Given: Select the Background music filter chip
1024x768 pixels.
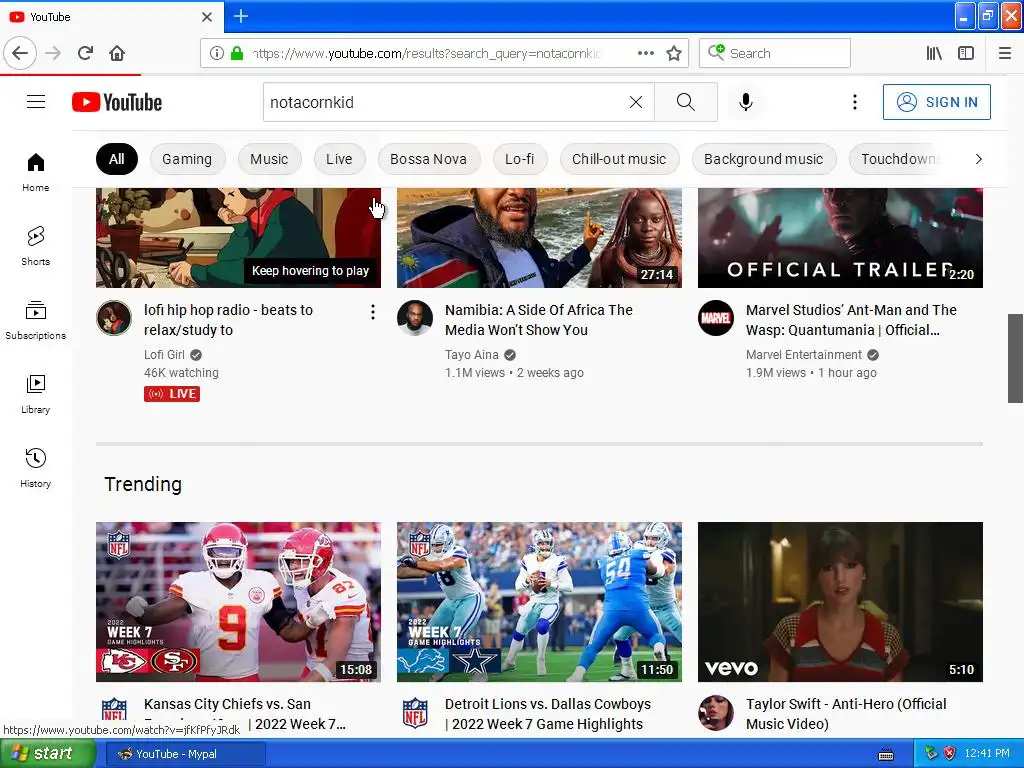Looking at the screenshot, I should point(763,159).
